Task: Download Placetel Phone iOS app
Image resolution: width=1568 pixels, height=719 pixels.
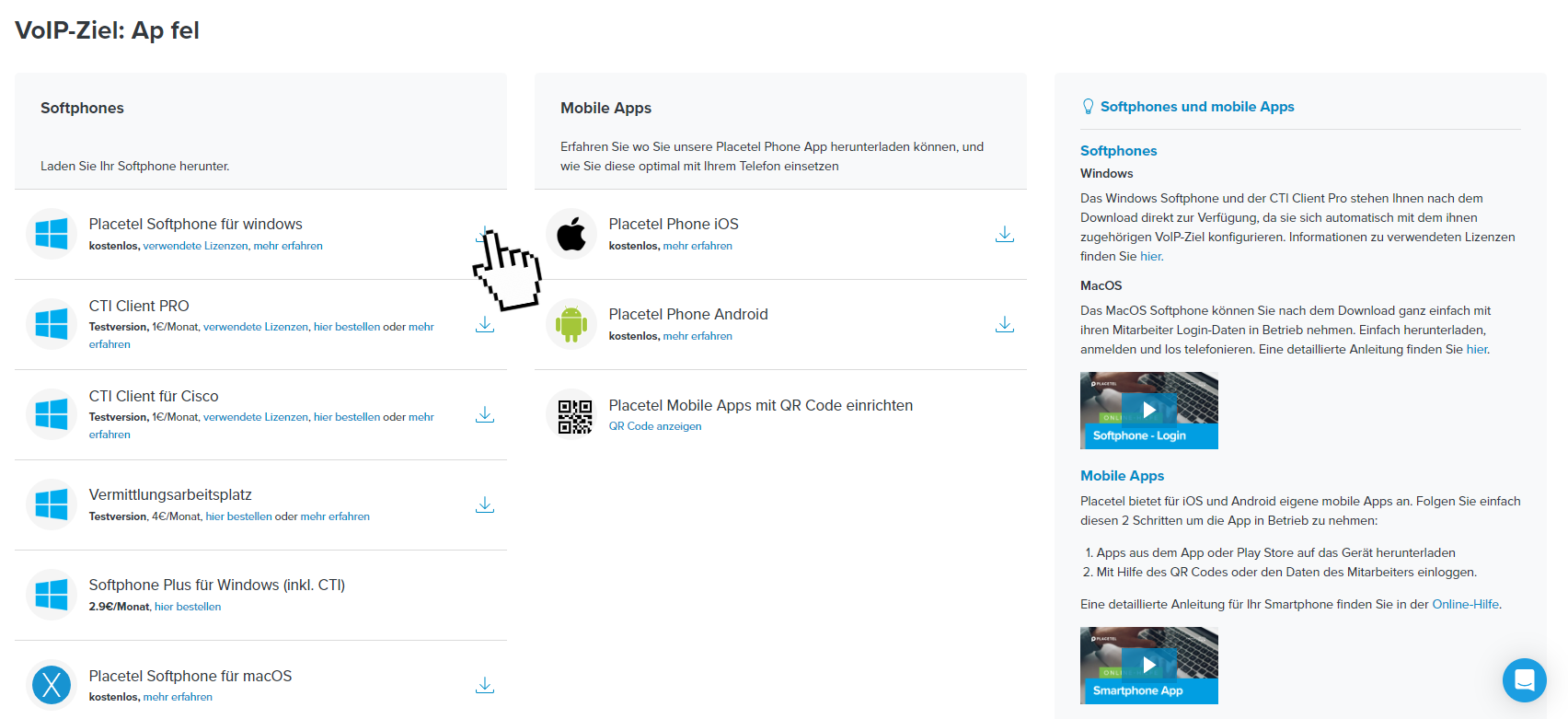Action: click(1005, 234)
